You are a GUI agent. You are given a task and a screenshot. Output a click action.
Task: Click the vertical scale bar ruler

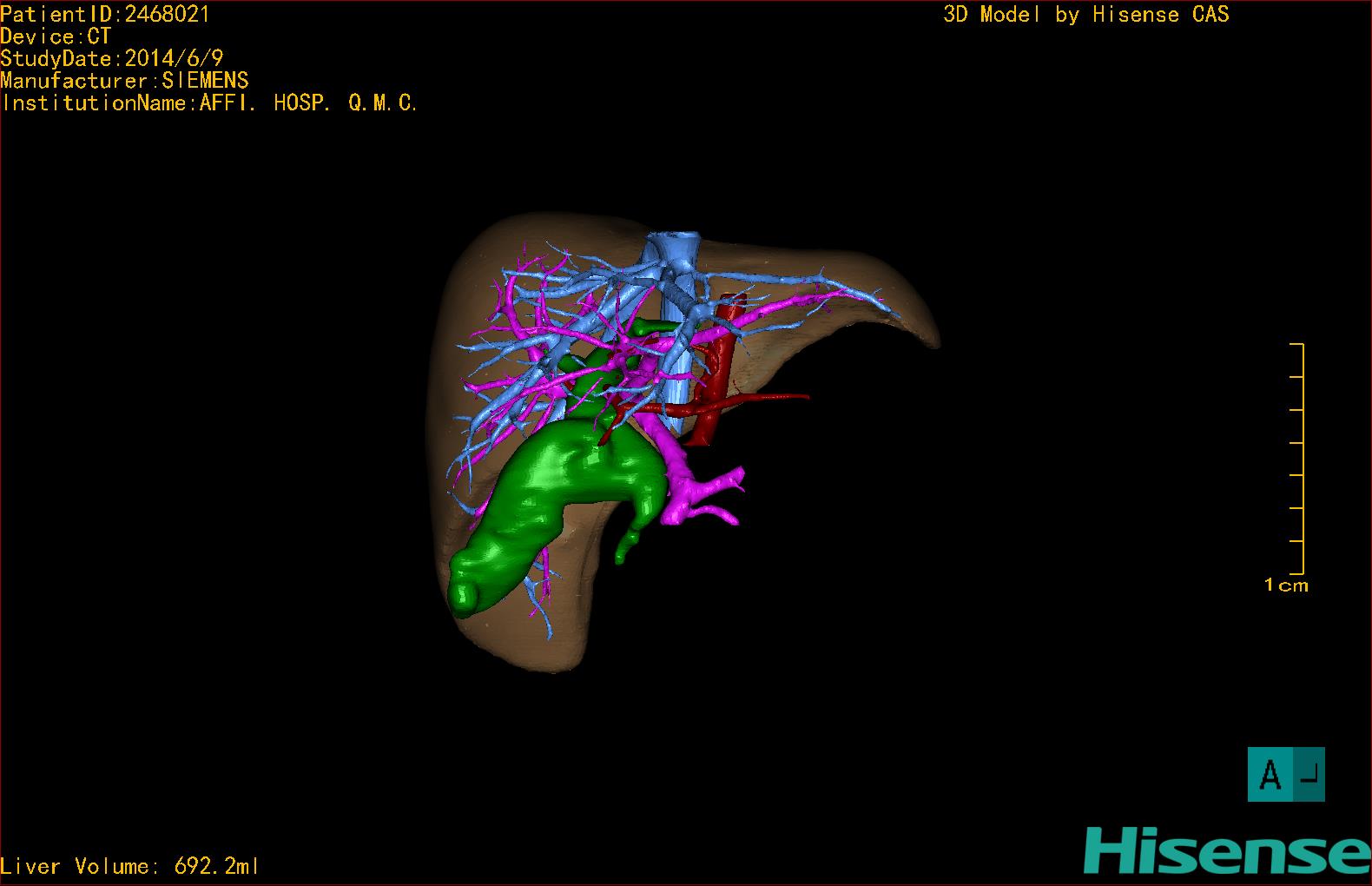click(1301, 459)
